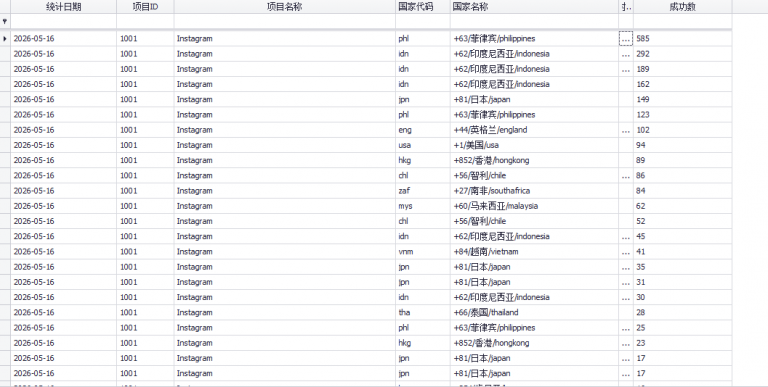Select the country code cell vnm
The width and height of the screenshot is (768, 387).
[x=423, y=252]
